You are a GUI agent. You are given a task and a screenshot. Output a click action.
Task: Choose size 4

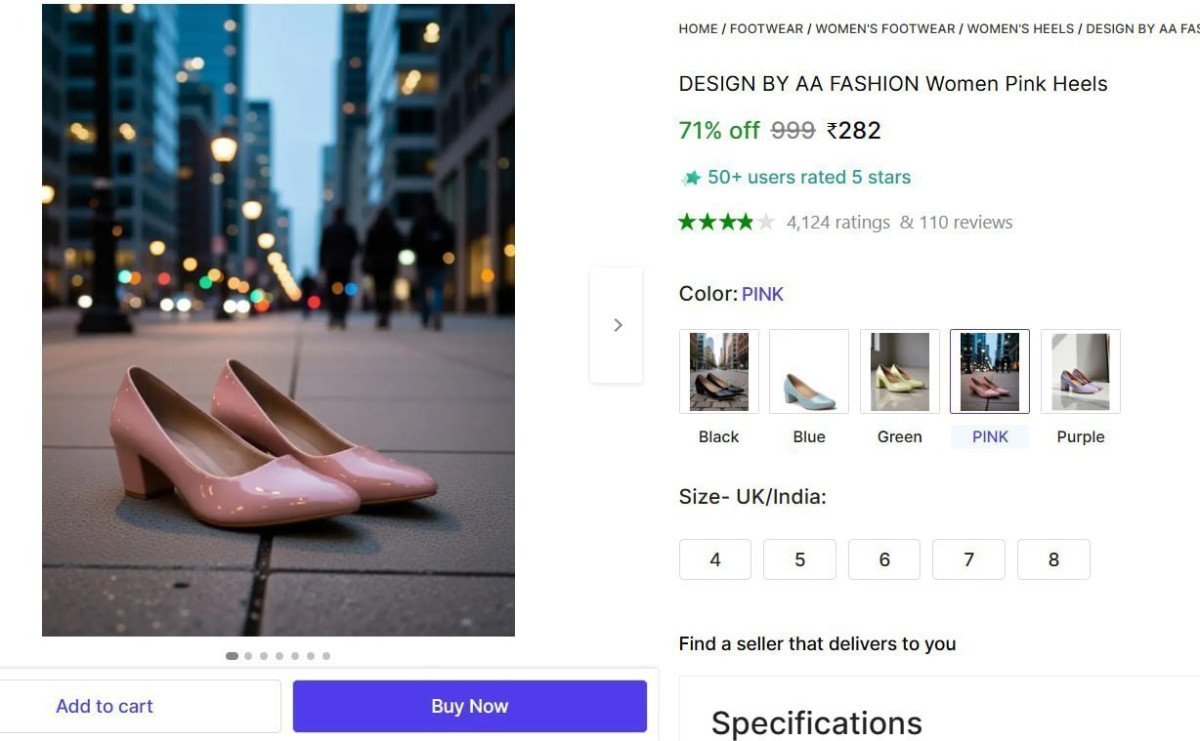[x=714, y=559]
